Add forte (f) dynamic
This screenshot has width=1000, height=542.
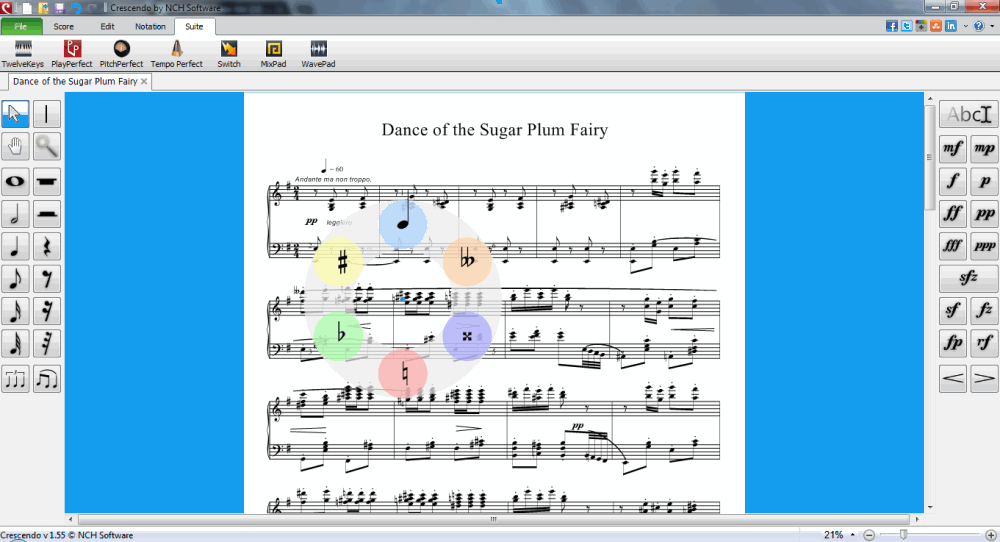click(953, 181)
